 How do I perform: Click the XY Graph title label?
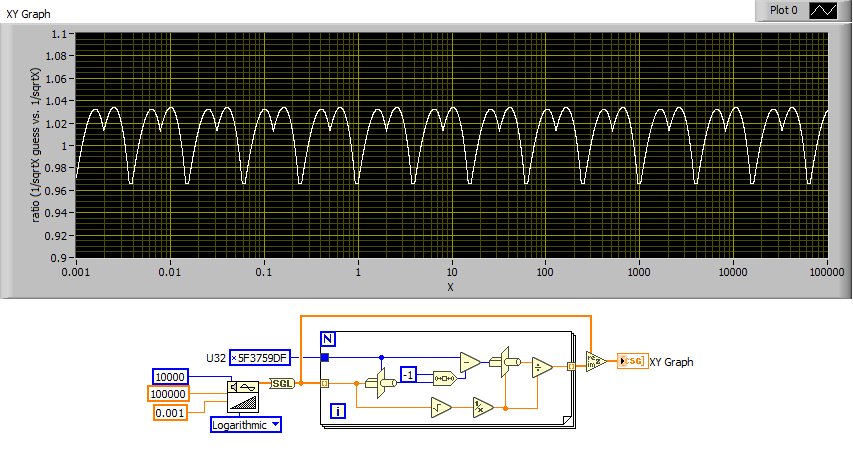tap(28, 14)
